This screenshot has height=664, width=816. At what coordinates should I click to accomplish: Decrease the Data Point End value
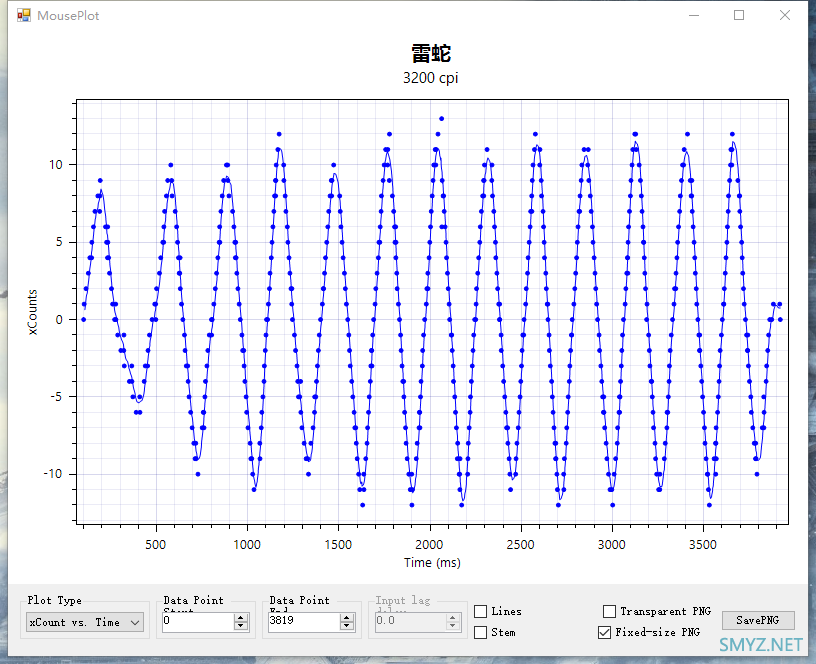(x=347, y=626)
